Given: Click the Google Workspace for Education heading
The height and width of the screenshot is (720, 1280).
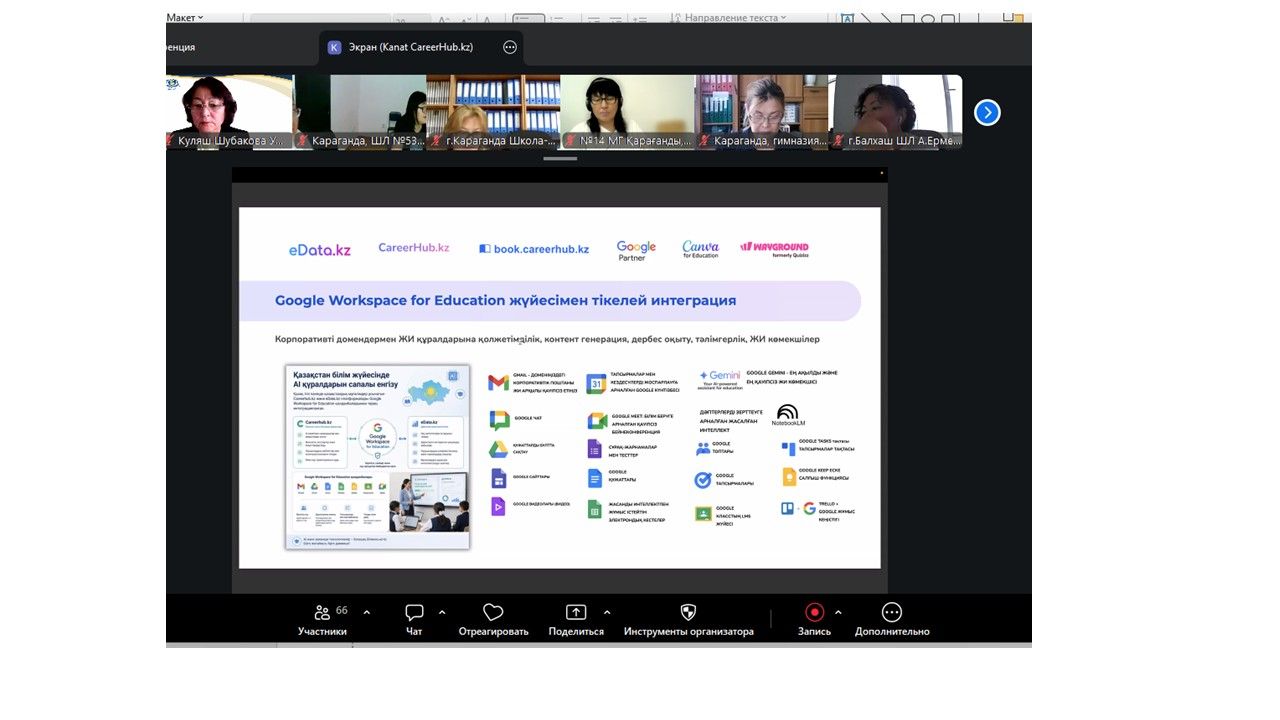Looking at the screenshot, I should [x=506, y=300].
